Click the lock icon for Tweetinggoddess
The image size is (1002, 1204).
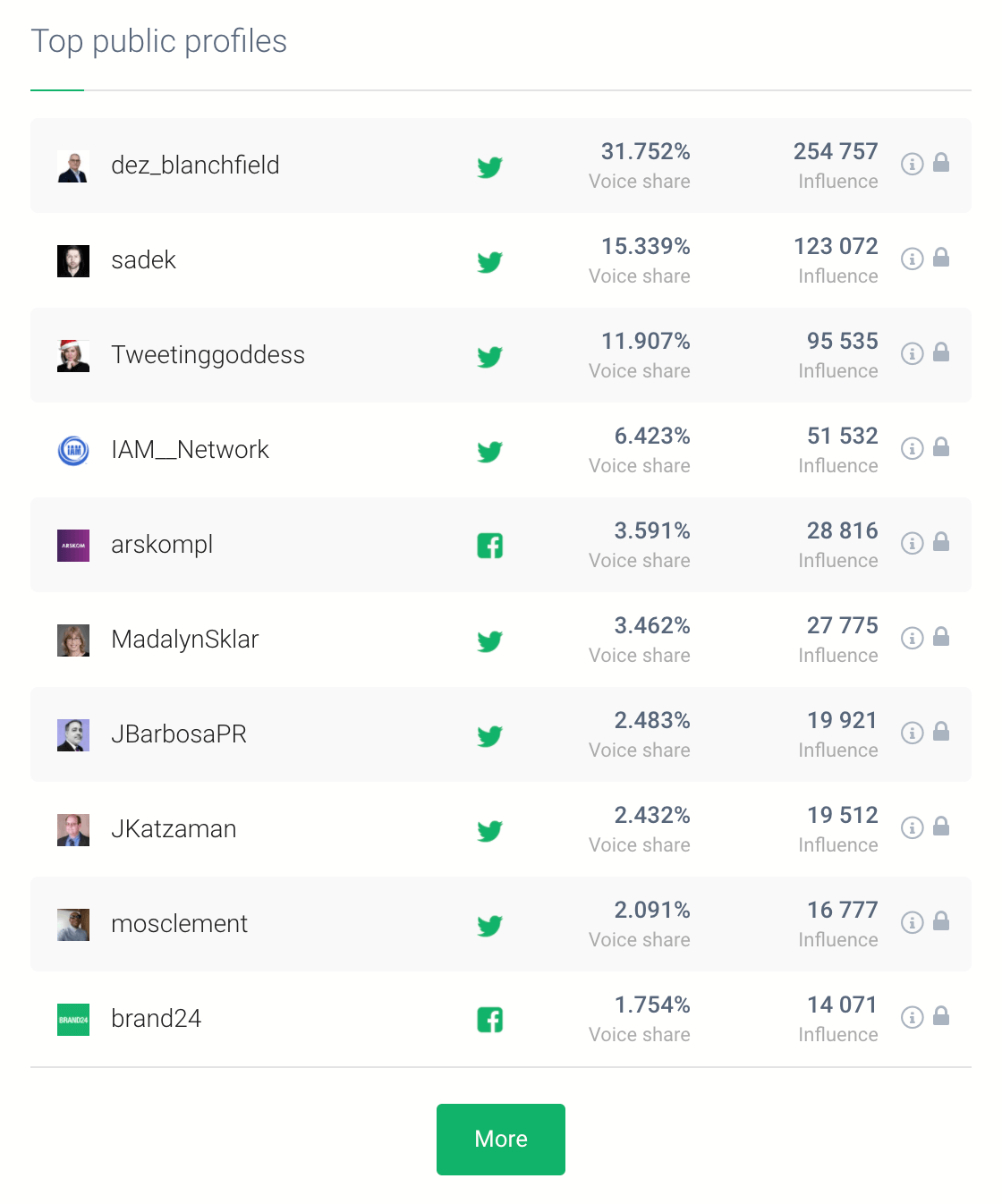point(941,353)
